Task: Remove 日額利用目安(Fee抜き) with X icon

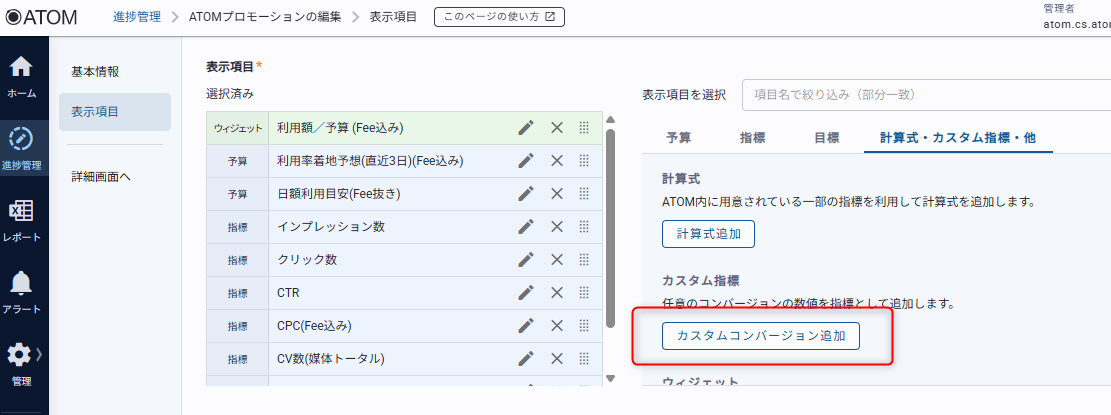Action: pos(557,194)
